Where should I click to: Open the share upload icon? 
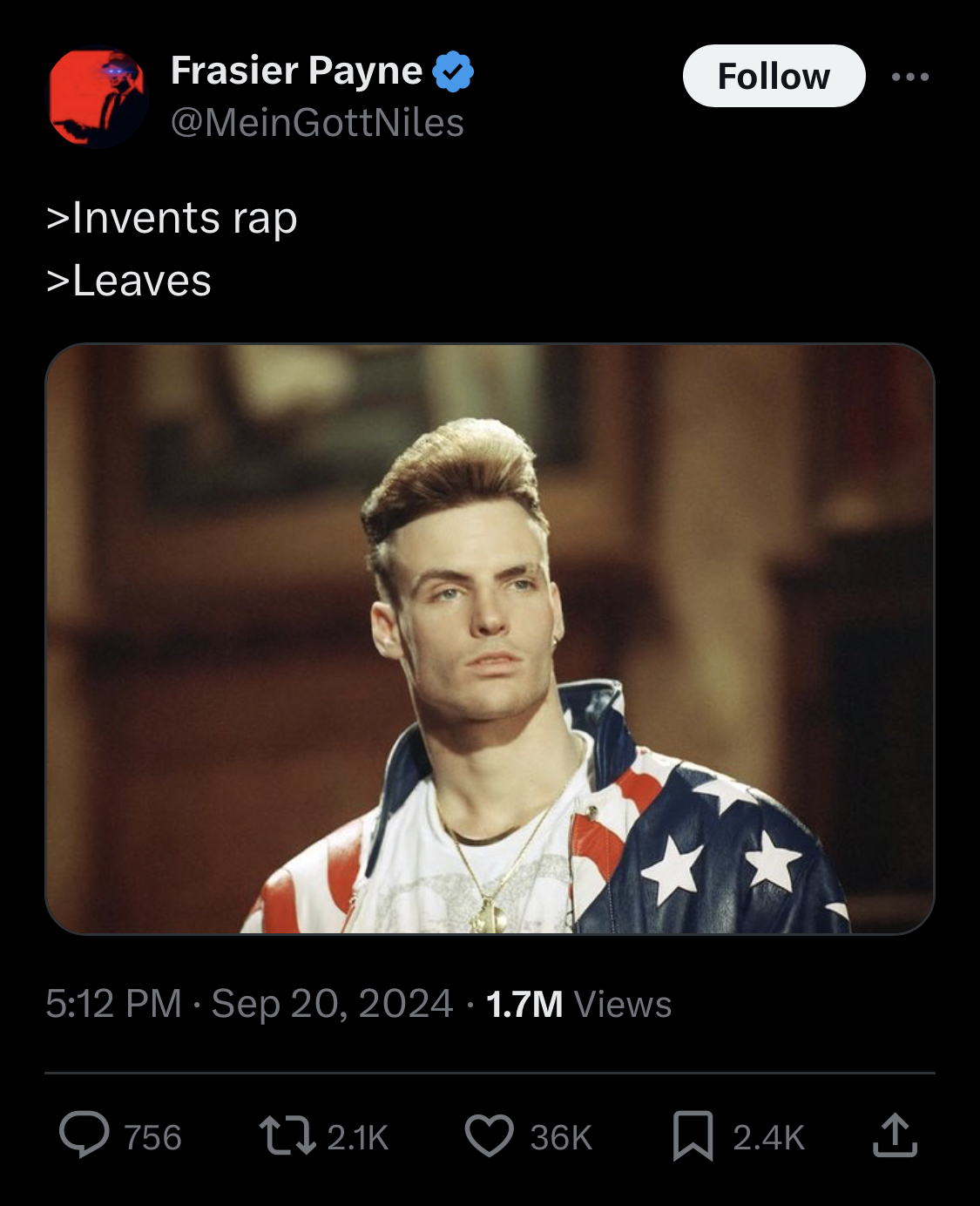click(x=895, y=1135)
